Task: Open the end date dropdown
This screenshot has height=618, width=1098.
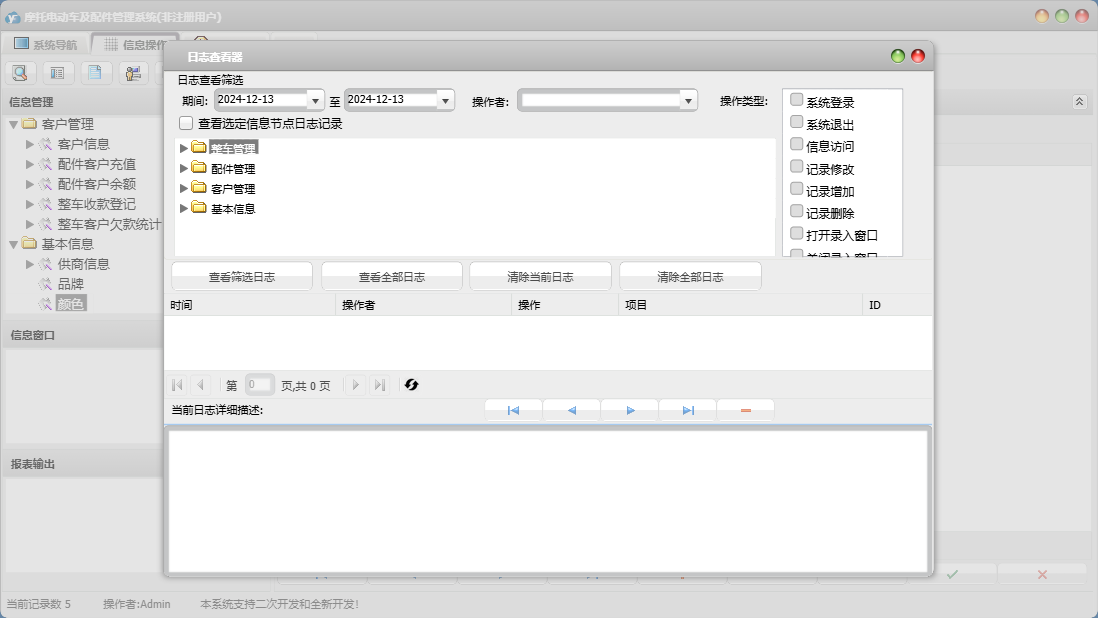Action: (x=445, y=101)
